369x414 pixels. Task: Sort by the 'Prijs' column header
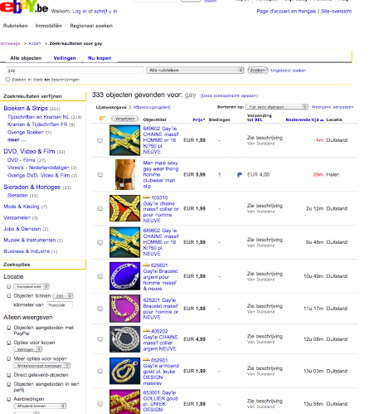[199, 120]
